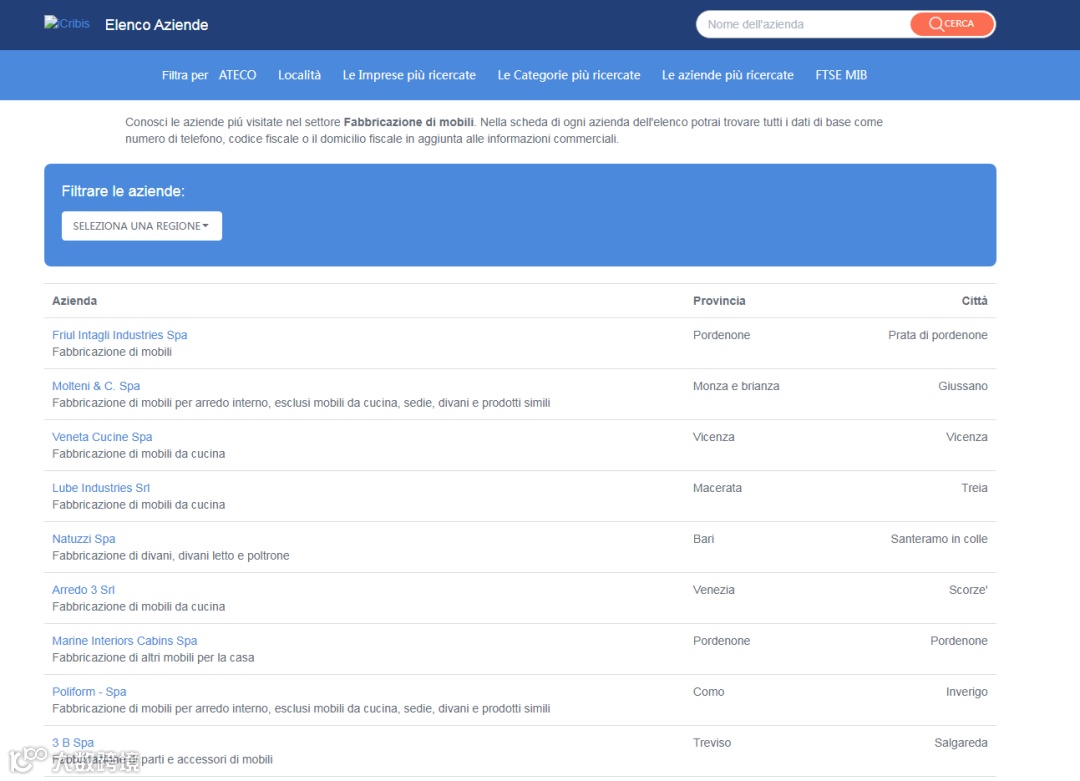Open Friul Intagli Industries Spa link
The height and width of the screenshot is (781, 1080).
(120, 335)
